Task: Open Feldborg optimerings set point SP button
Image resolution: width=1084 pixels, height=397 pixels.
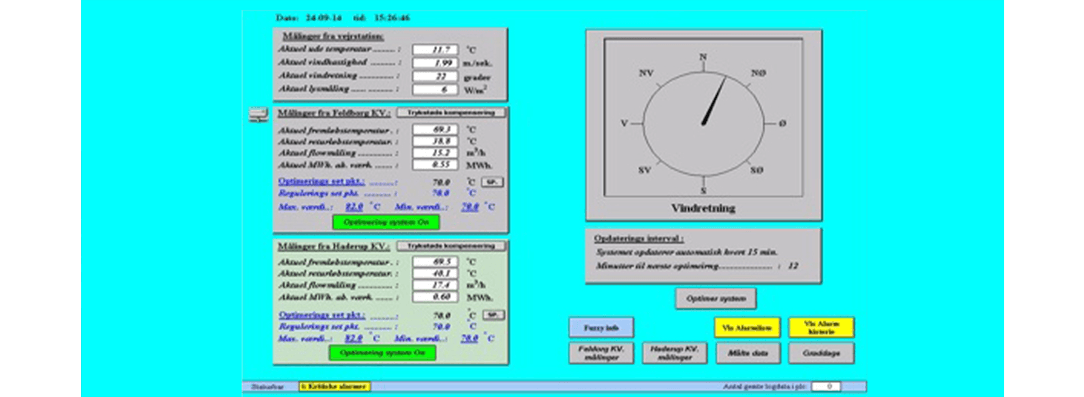Action: coord(492,182)
